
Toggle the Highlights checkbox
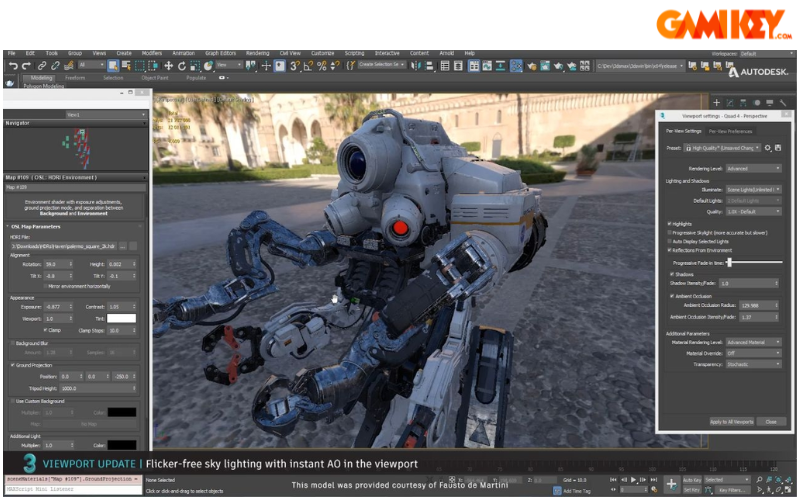pos(670,224)
